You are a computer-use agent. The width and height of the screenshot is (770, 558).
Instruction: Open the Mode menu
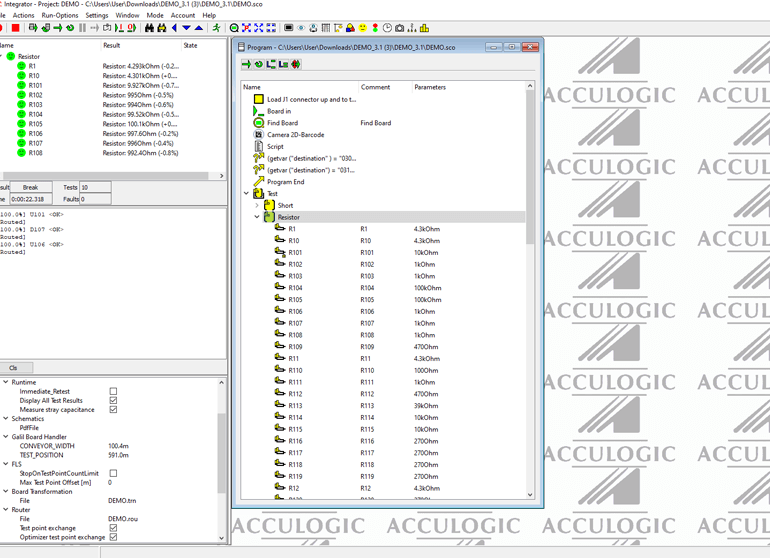pos(155,15)
